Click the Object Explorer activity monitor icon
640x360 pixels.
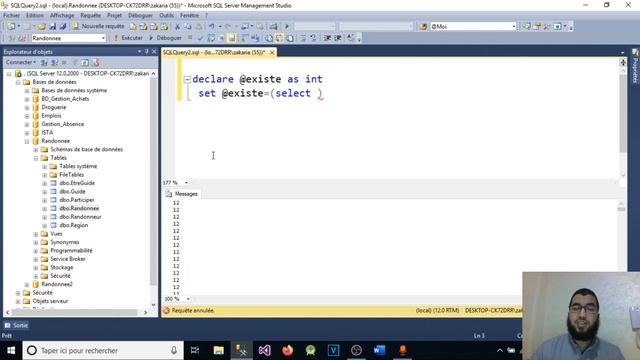96,62
